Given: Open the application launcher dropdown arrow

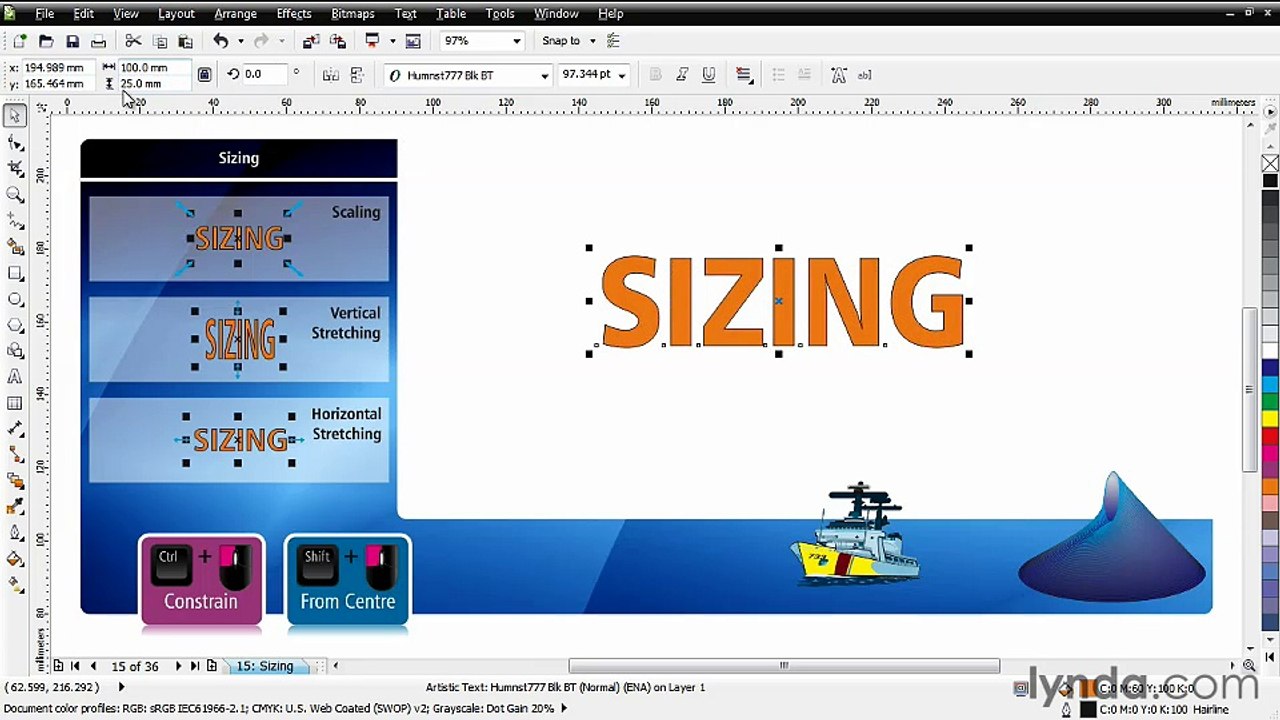Looking at the screenshot, I should (392, 41).
